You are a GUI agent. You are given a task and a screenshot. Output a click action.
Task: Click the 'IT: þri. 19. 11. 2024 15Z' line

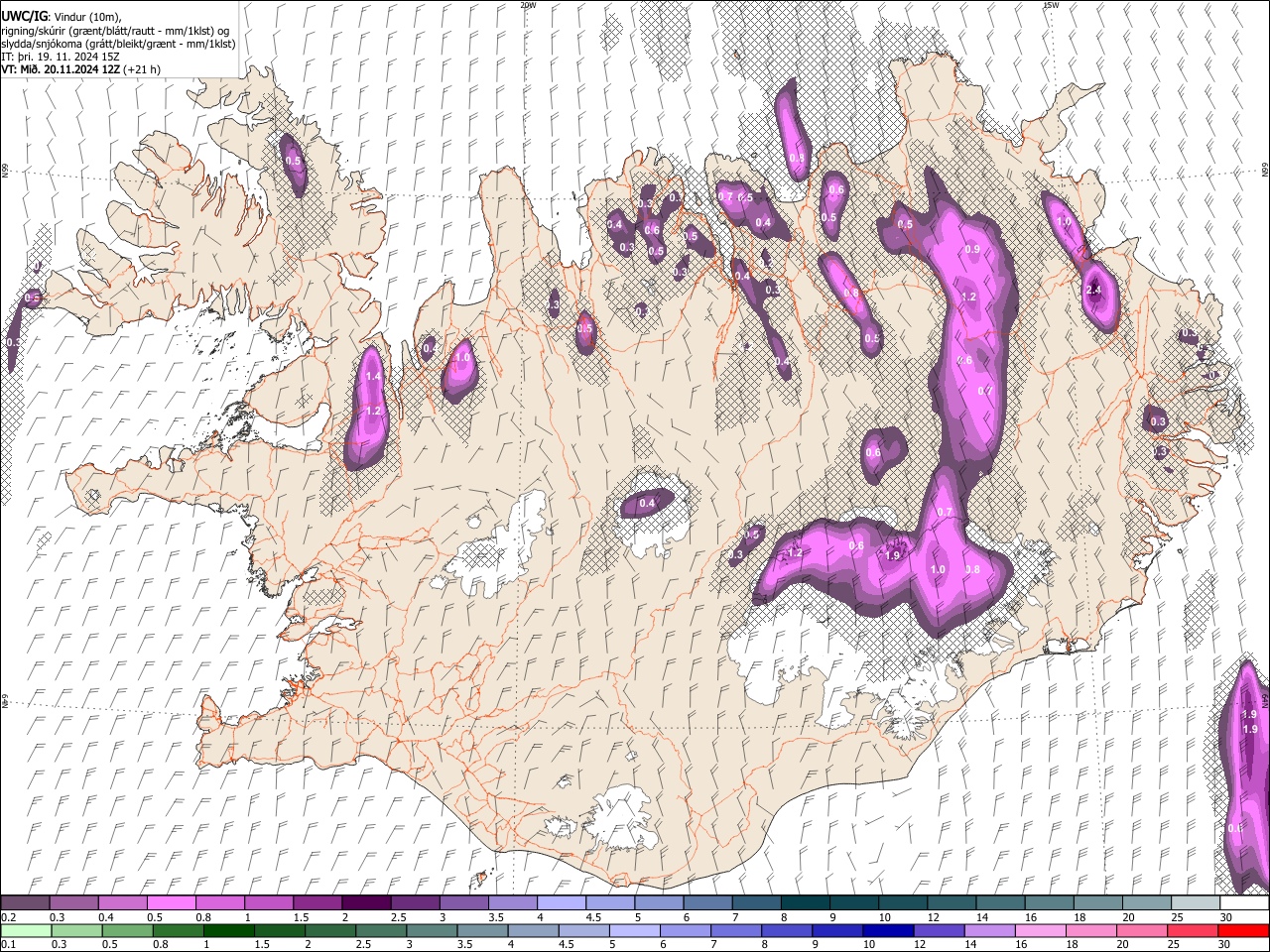pyautogui.click(x=61, y=57)
